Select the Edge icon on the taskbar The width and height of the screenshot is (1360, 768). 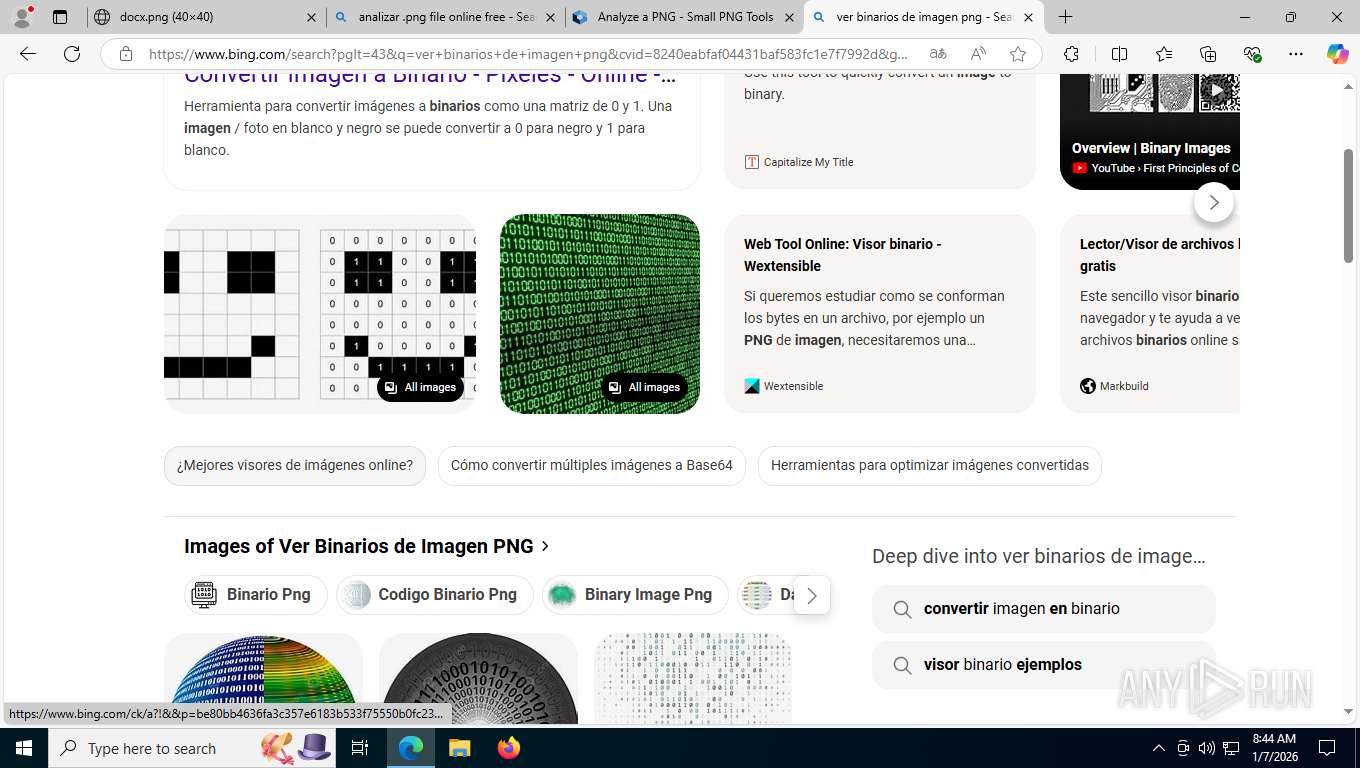tap(410, 748)
